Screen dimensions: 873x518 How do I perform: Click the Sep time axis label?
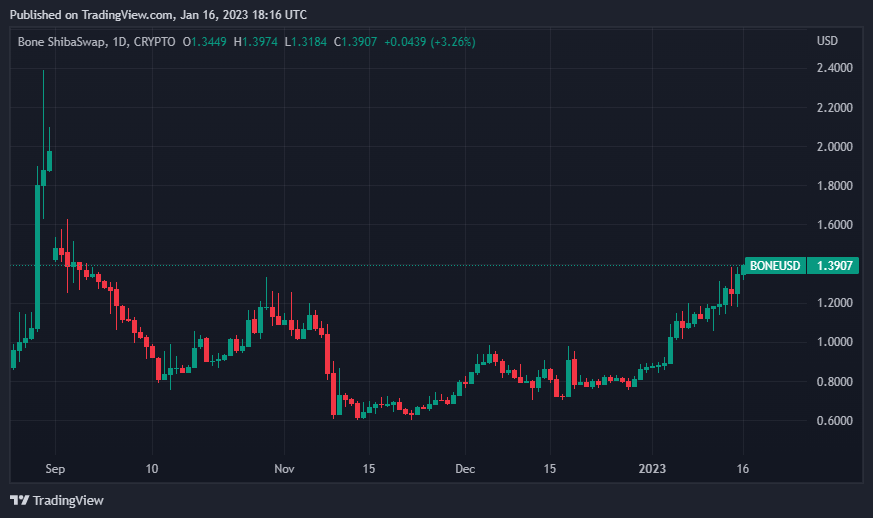pos(55,468)
